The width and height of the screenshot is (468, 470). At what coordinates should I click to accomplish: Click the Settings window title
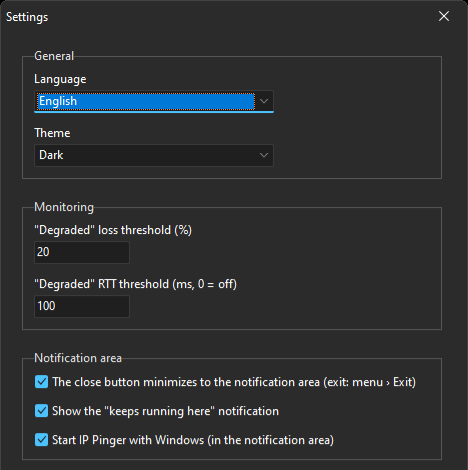27,17
